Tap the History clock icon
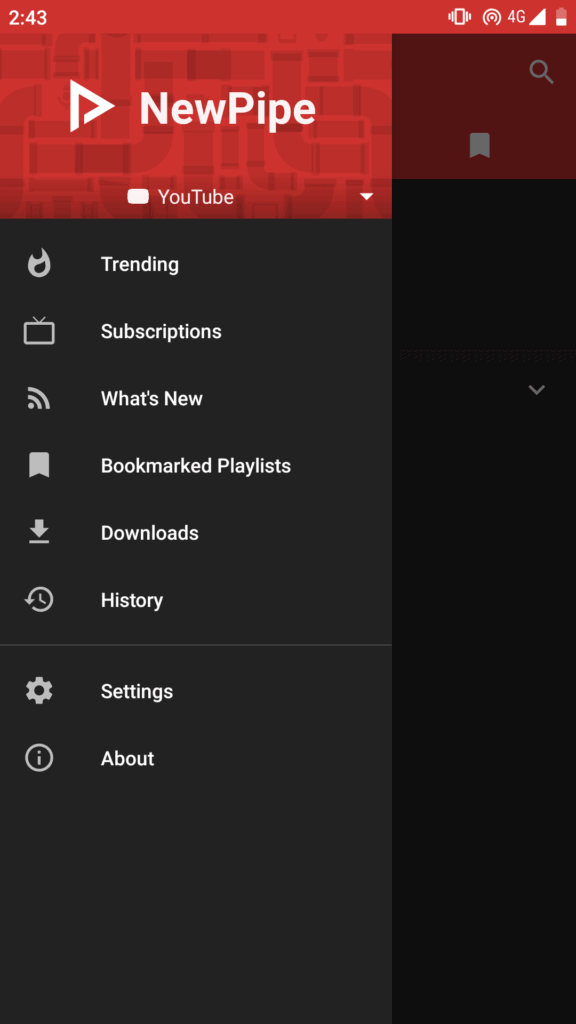Viewport: 576px width, 1024px height. coord(39,600)
